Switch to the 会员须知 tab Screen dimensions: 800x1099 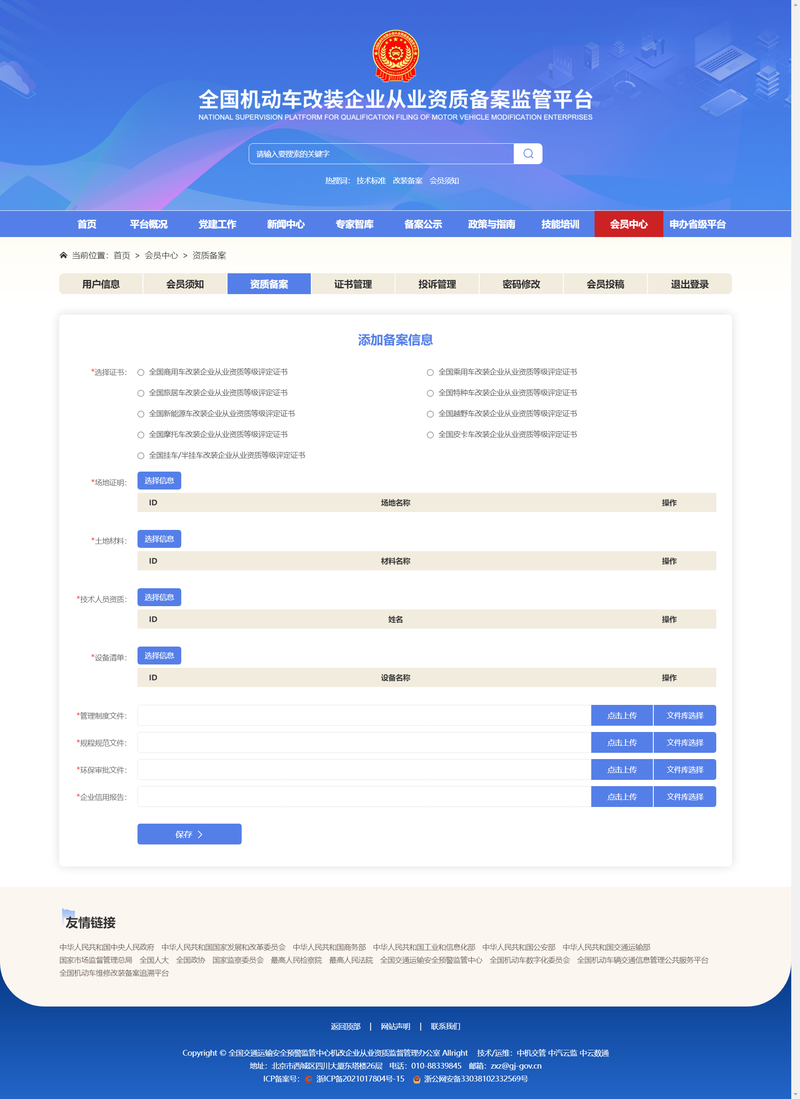[x=185, y=284]
